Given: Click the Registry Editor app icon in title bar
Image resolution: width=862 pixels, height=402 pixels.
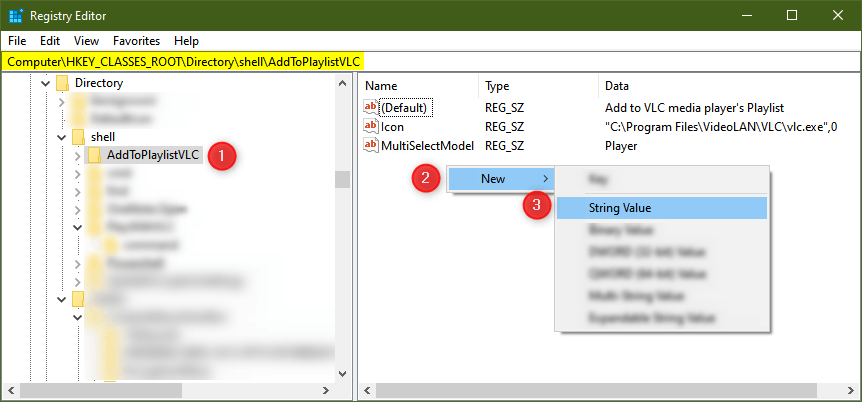Looking at the screenshot, I should 16,16.
